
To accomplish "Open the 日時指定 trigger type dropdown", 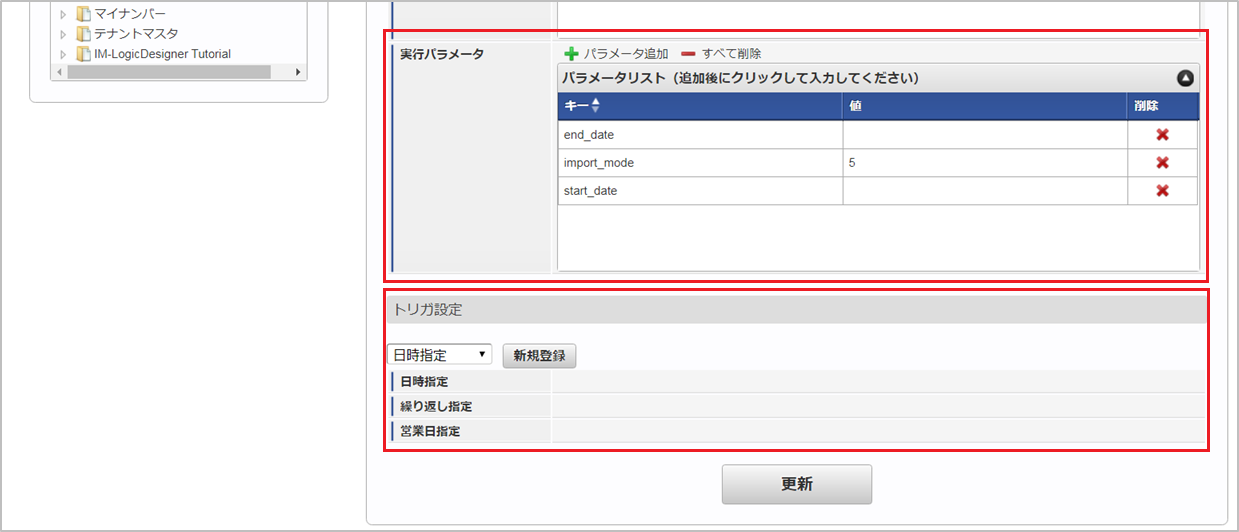I will pos(439,354).
